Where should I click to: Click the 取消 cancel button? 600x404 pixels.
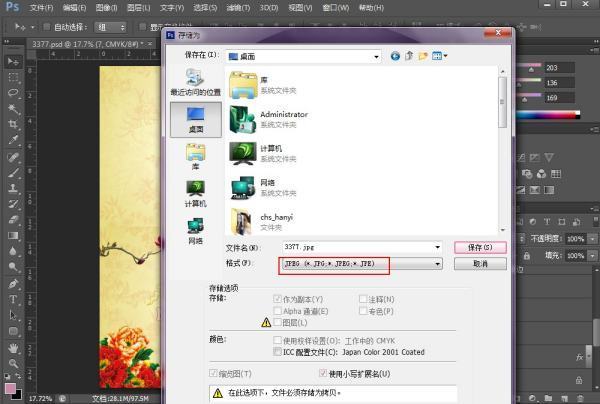(x=480, y=264)
